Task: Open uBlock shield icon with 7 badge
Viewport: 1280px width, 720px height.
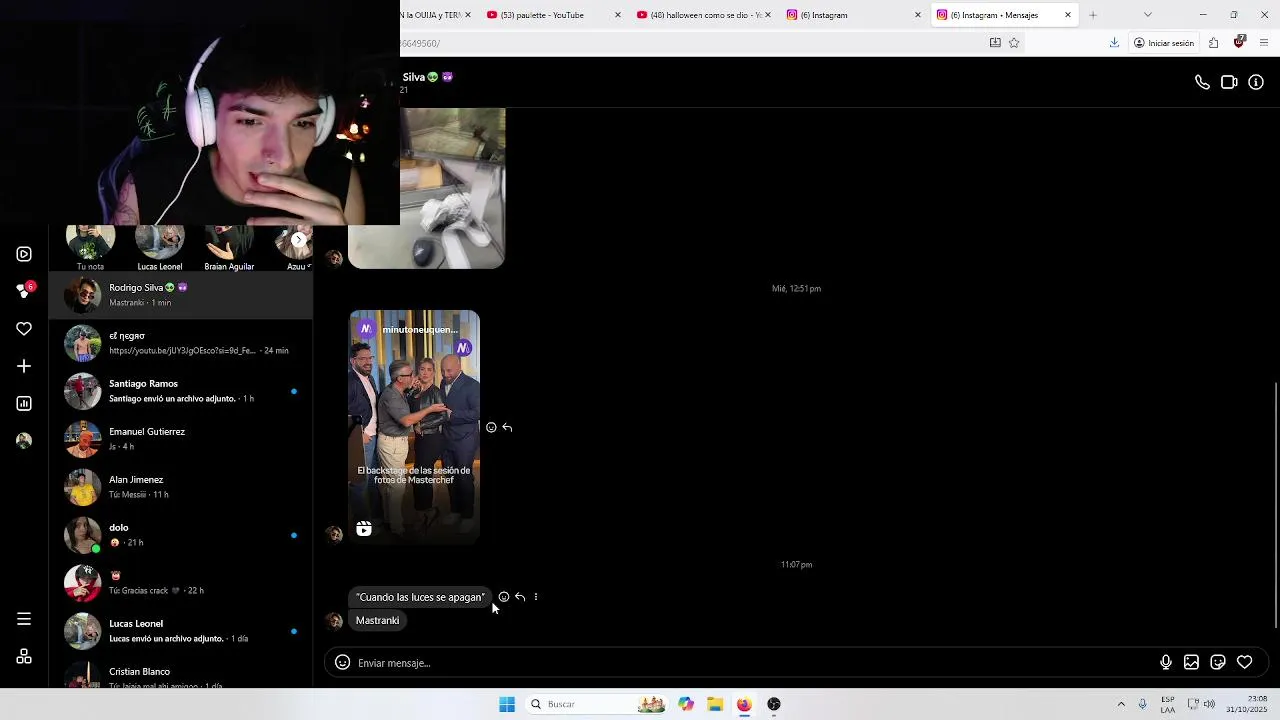Action: tap(1239, 42)
